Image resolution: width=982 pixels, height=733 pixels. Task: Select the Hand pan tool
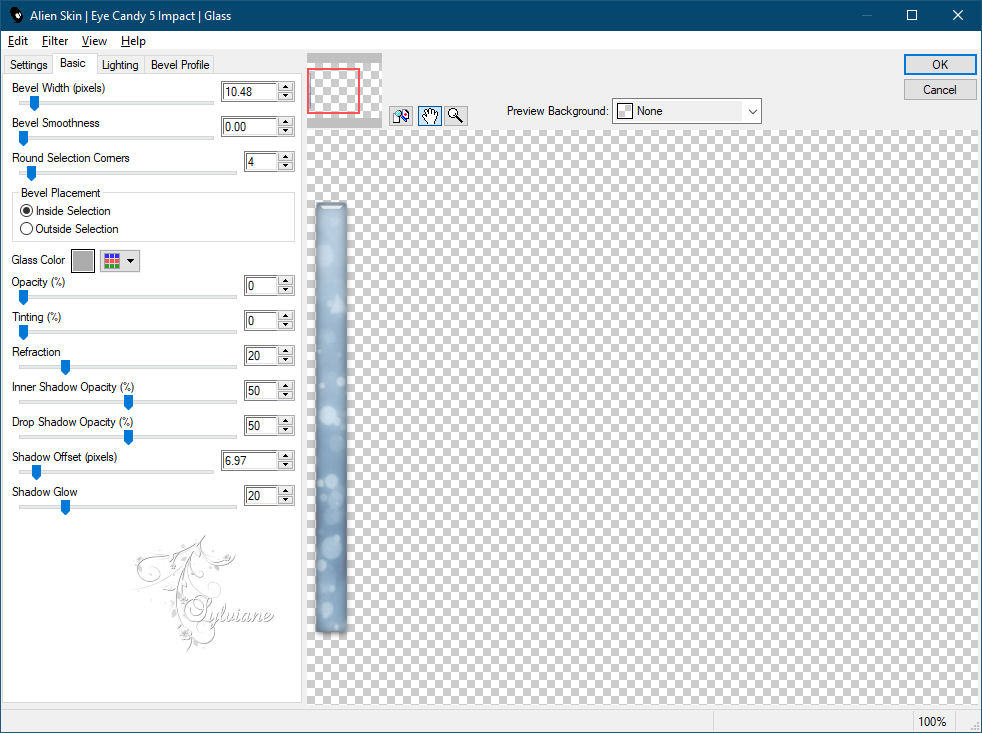[430, 116]
